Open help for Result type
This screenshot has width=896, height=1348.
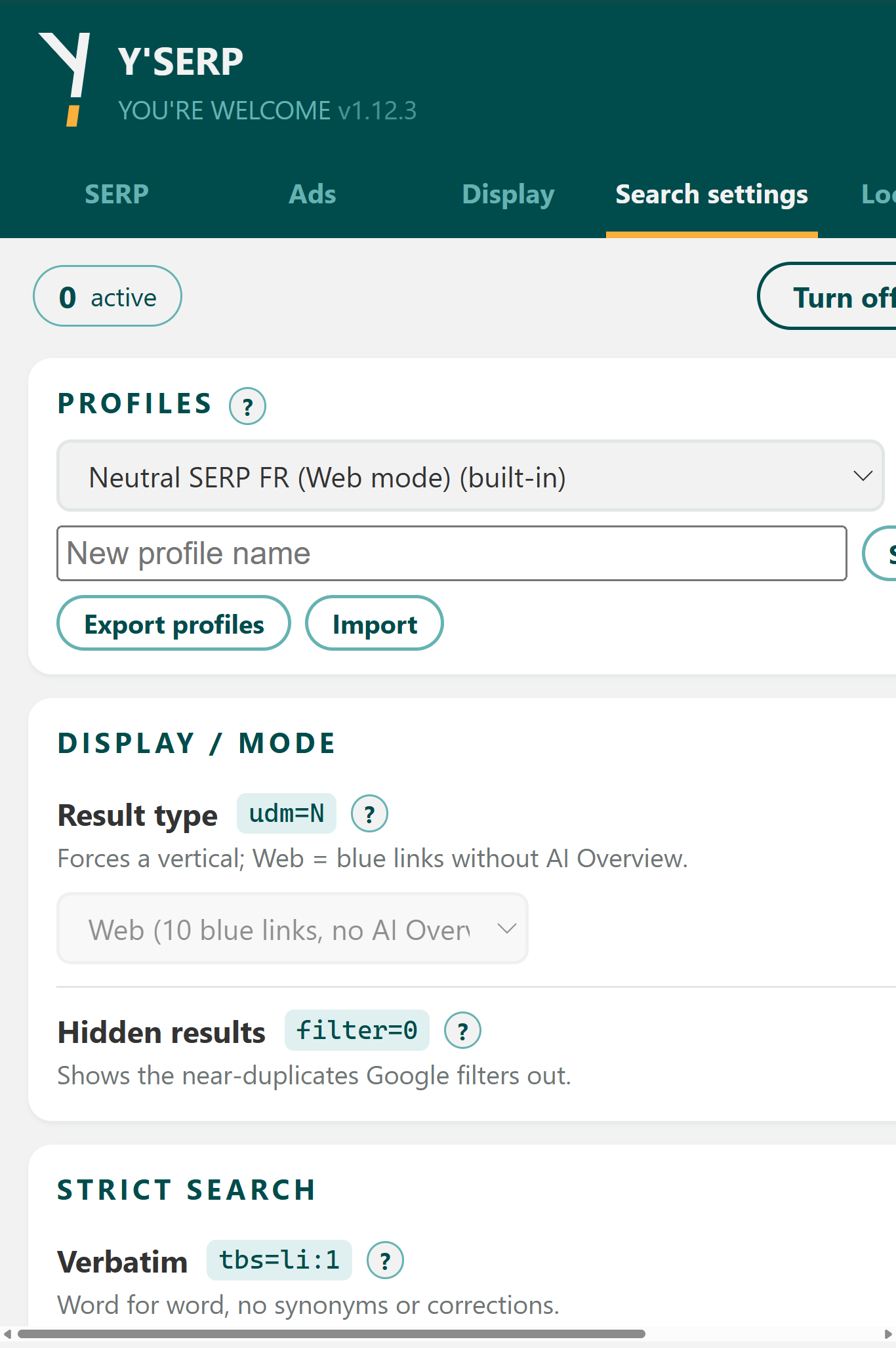pos(369,814)
